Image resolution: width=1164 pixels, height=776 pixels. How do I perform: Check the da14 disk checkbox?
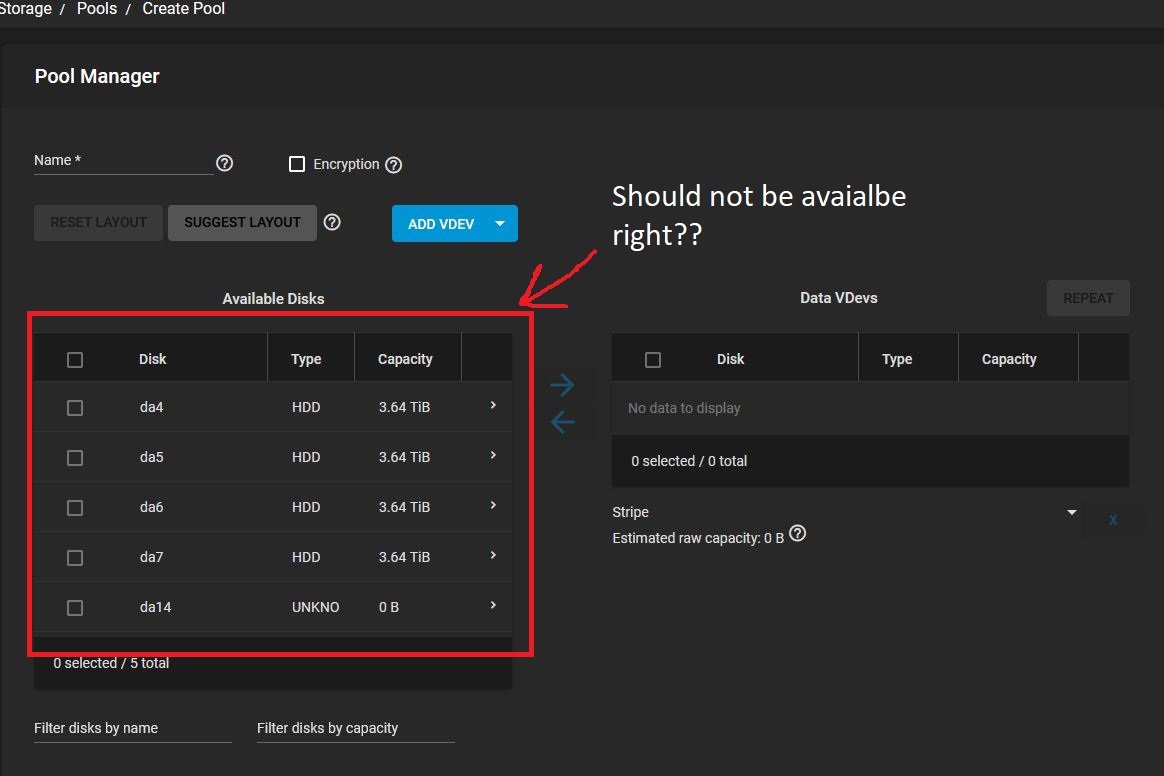(x=75, y=608)
